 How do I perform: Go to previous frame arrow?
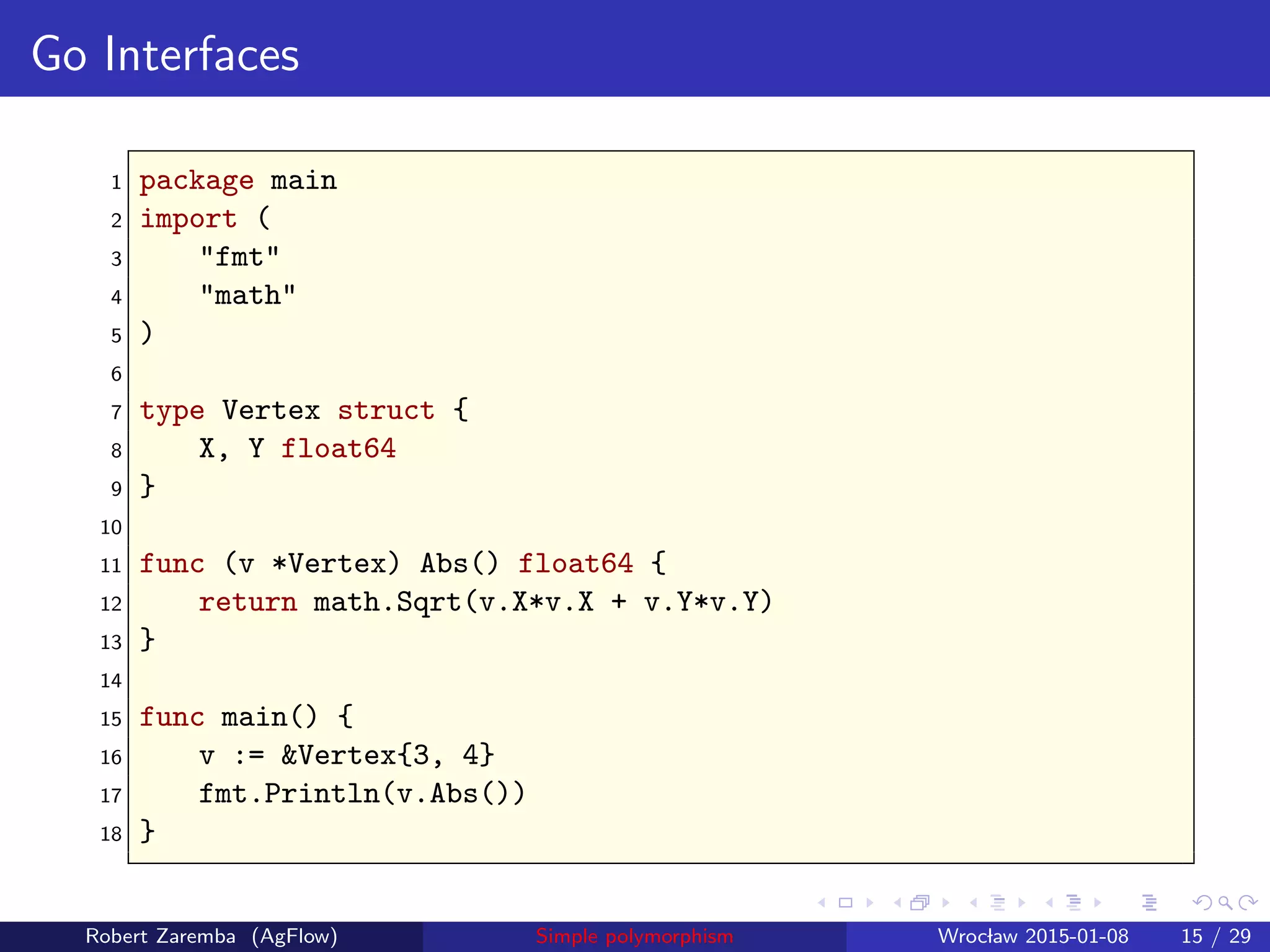click(x=897, y=903)
